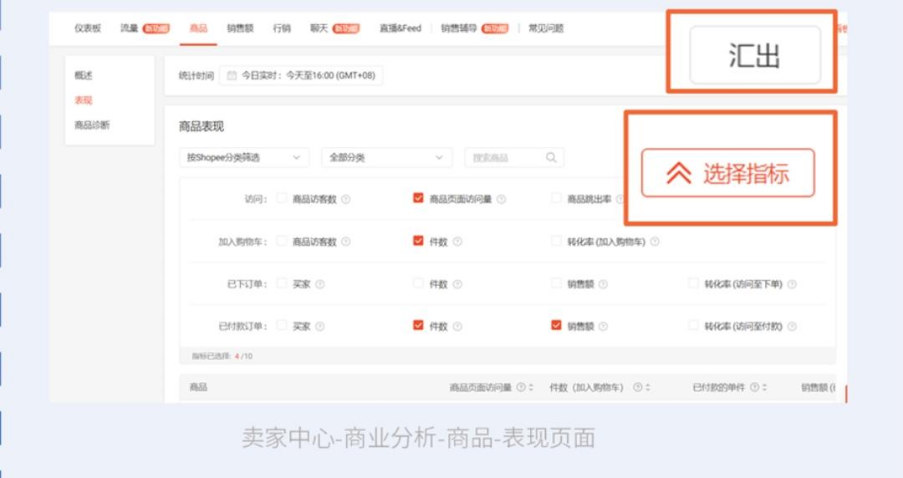The image size is (903, 478).
Task: Click 指标已选择 4/10 counter text
Action: [222, 356]
